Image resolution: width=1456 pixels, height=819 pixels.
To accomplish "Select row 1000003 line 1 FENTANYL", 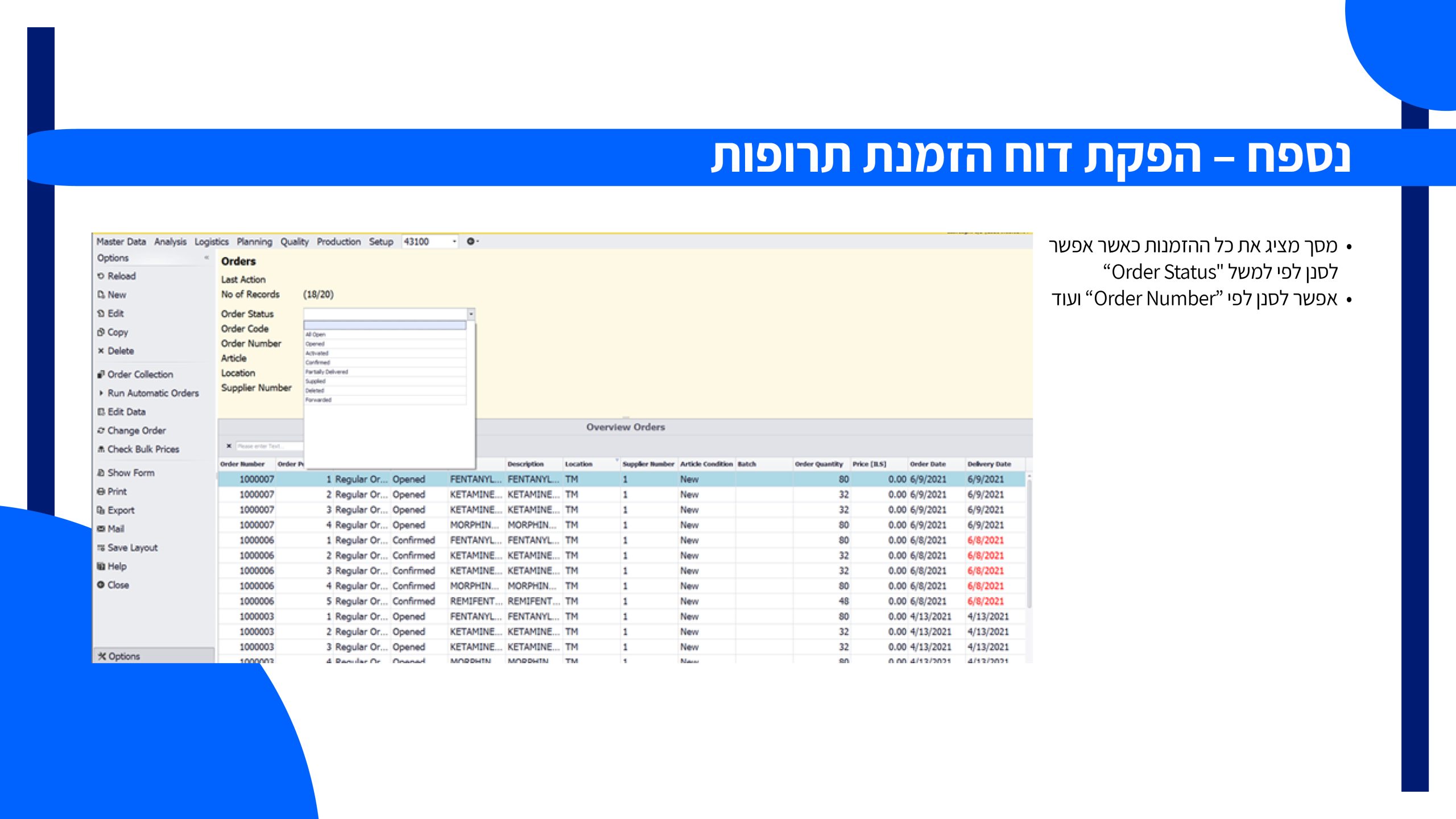I will (622, 617).
